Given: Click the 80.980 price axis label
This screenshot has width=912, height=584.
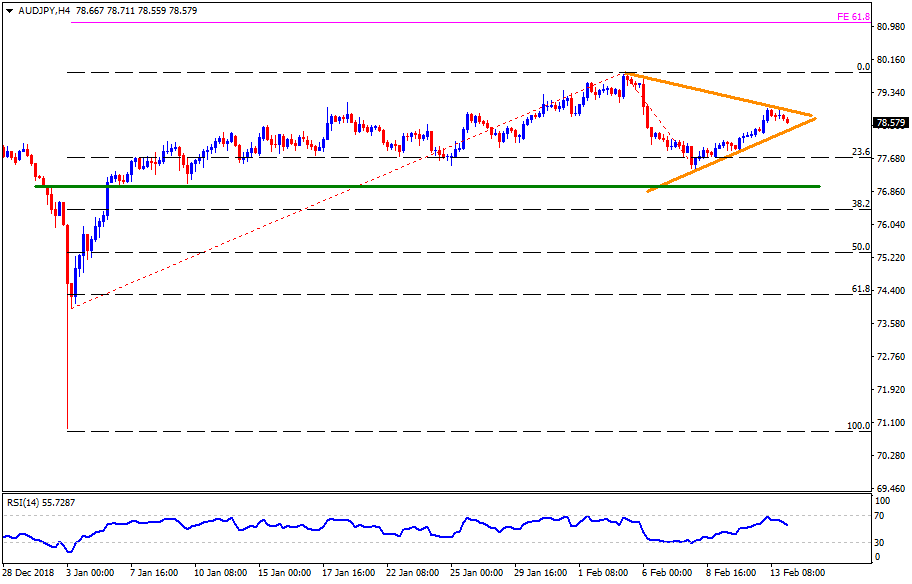Looking at the screenshot, I should pos(890,27).
